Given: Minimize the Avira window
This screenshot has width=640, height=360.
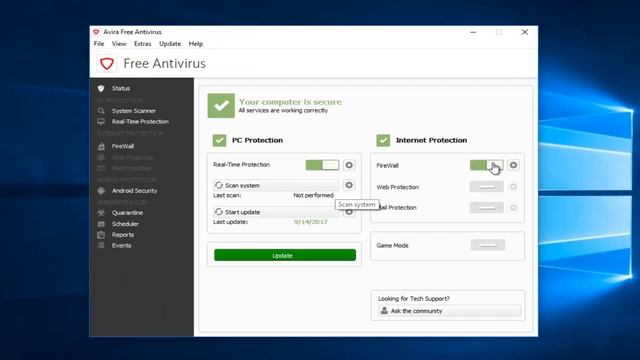Looking at the screenshot, I should (473, 32).
